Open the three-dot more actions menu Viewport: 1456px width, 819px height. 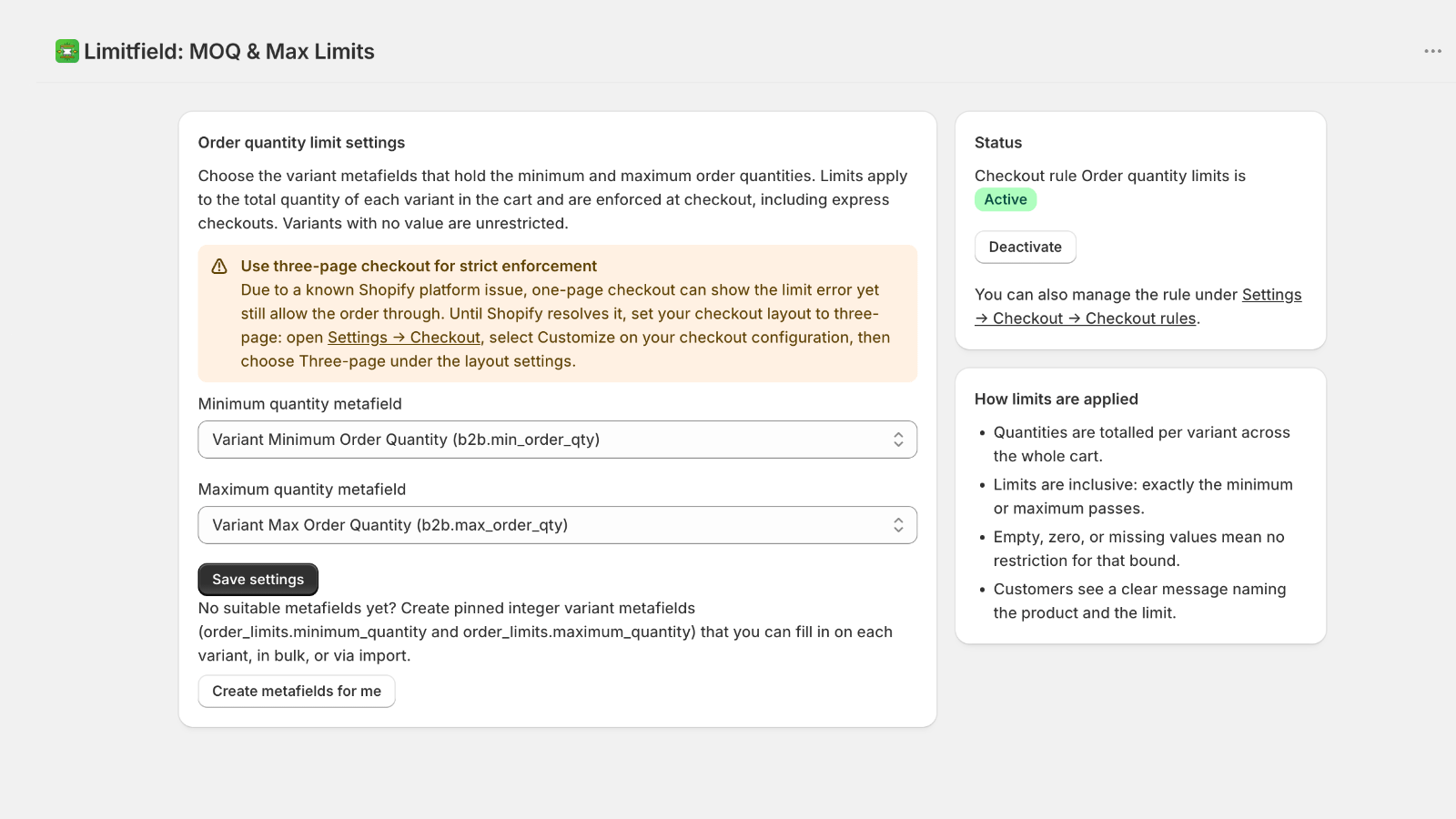coord(1432,51)
